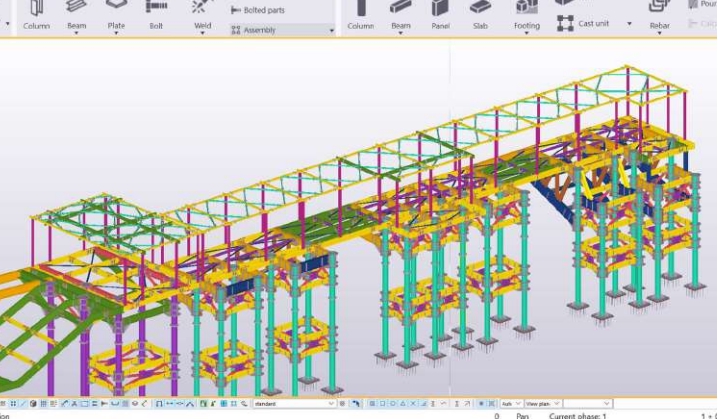Click the blue select cast units icon
This screenshot has width=718, height=419.
tap(224, 404)
